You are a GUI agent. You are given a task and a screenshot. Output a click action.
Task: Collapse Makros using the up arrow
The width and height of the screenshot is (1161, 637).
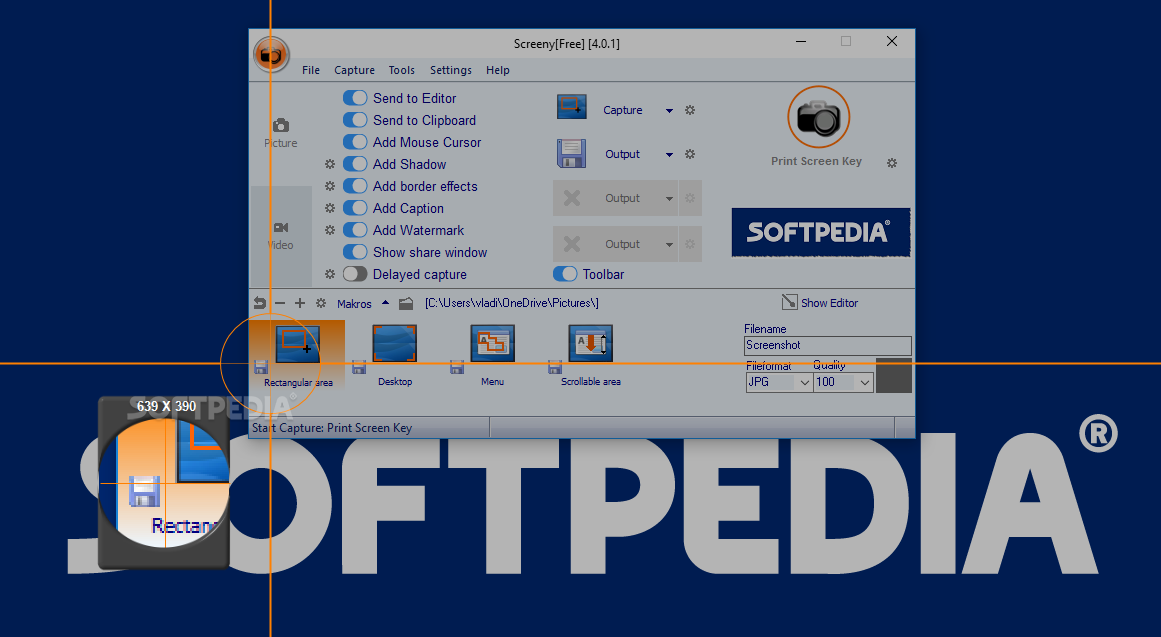(x=385, y=302)
